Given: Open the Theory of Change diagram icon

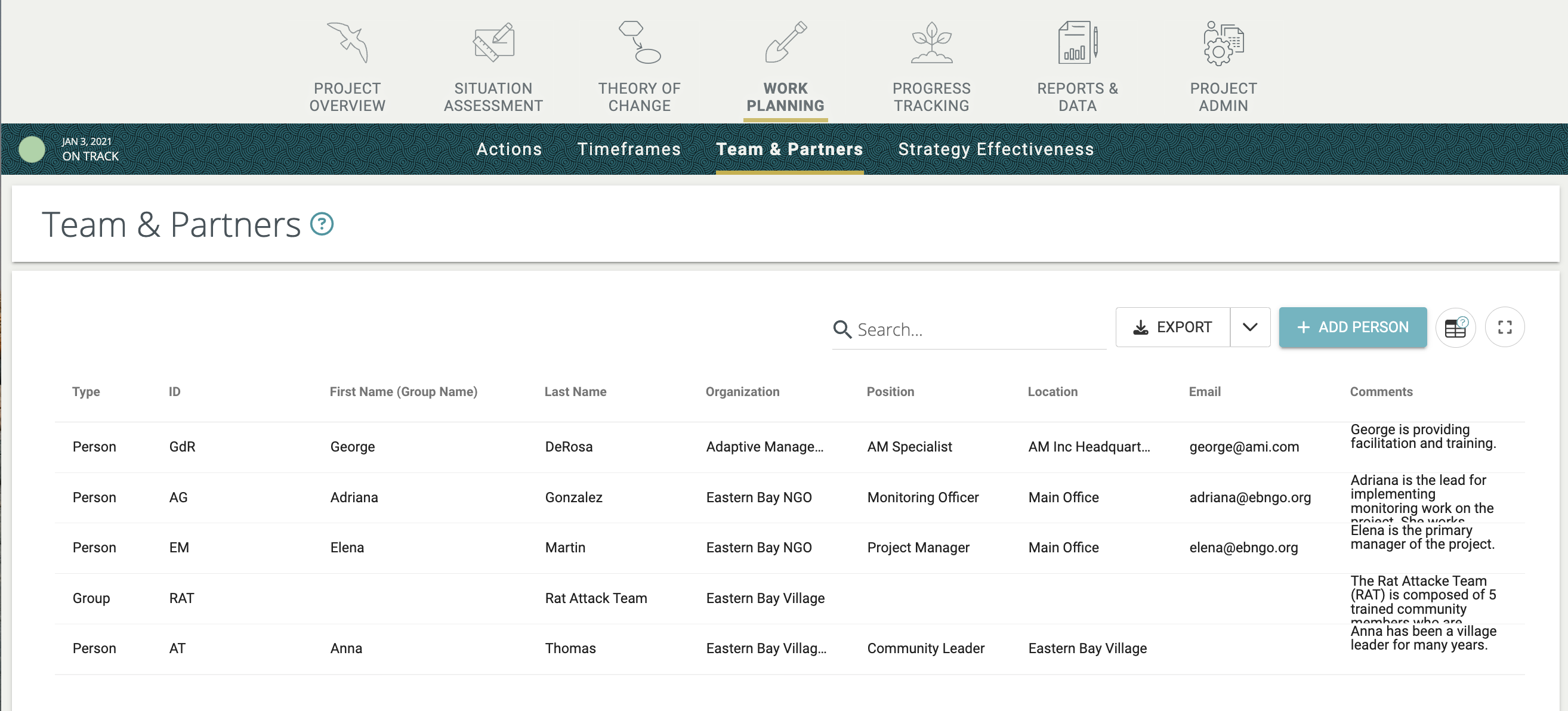Looking at the screenshot, I should tap(639, 42).
